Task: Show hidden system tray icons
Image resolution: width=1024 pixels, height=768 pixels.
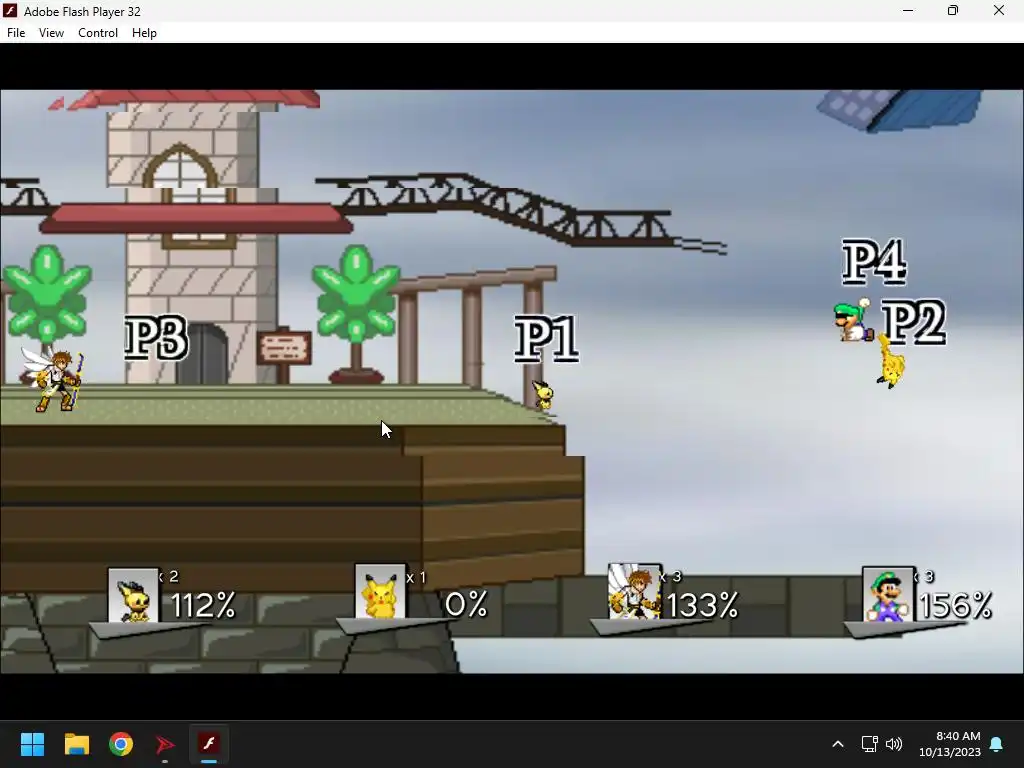Action: point(838,744)
